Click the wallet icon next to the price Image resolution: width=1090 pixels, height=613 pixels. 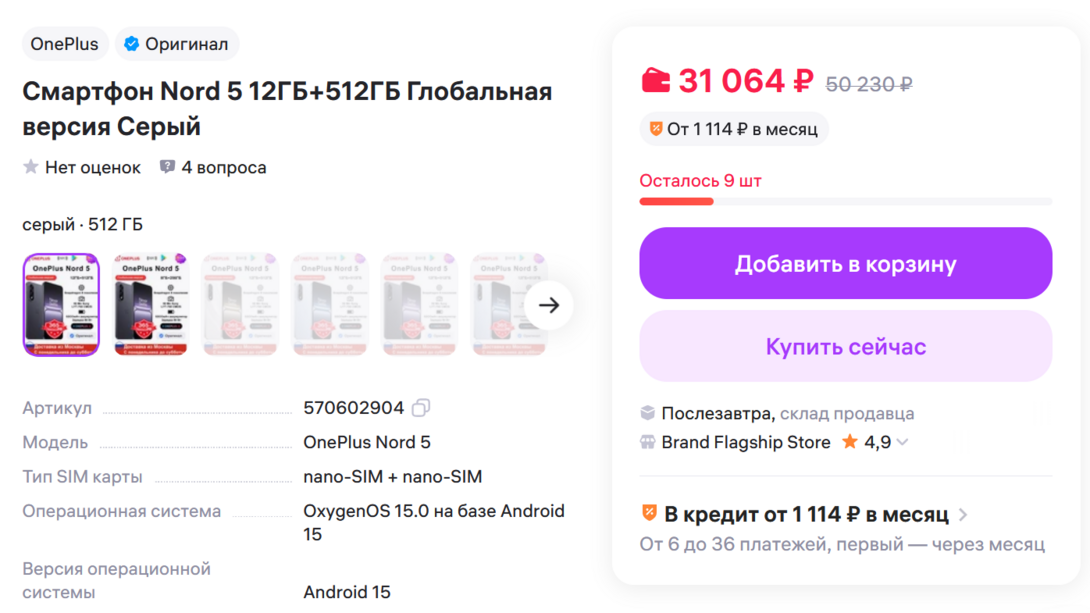click(655, 80)
